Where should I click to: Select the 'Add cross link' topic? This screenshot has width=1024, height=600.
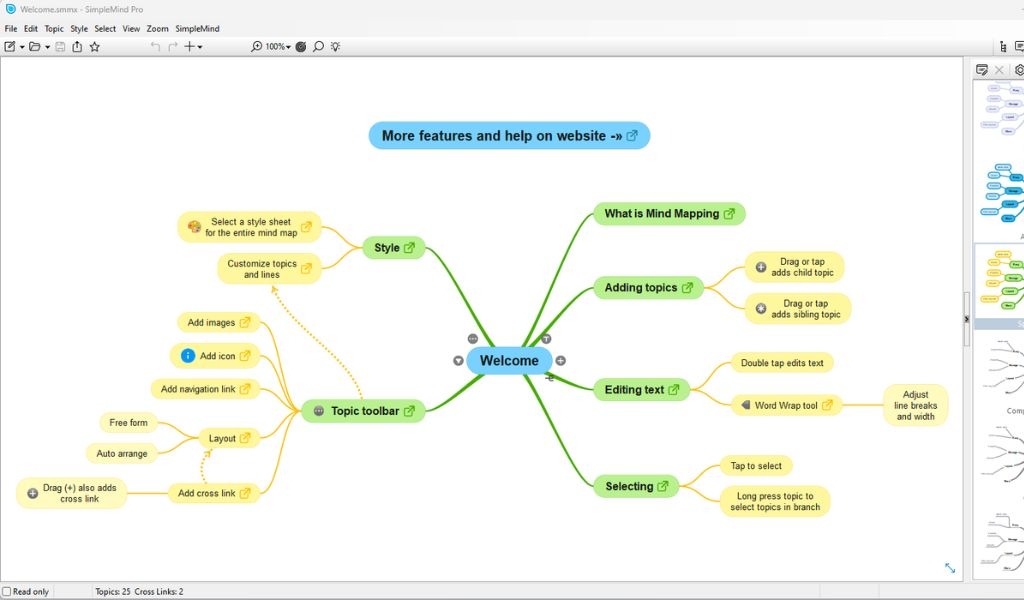pyautogui.click(x=214, y=493)
